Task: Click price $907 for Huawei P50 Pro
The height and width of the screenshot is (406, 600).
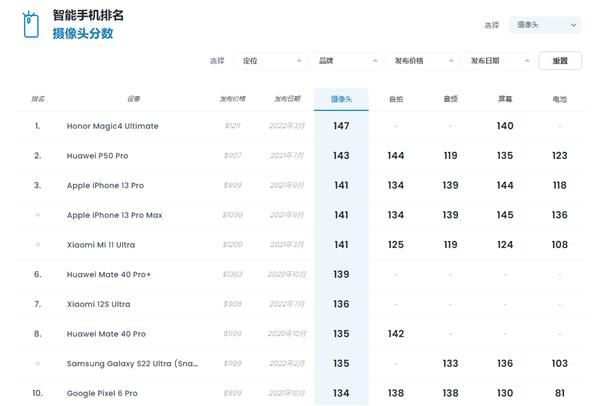Action: click(x=232, y=156)
